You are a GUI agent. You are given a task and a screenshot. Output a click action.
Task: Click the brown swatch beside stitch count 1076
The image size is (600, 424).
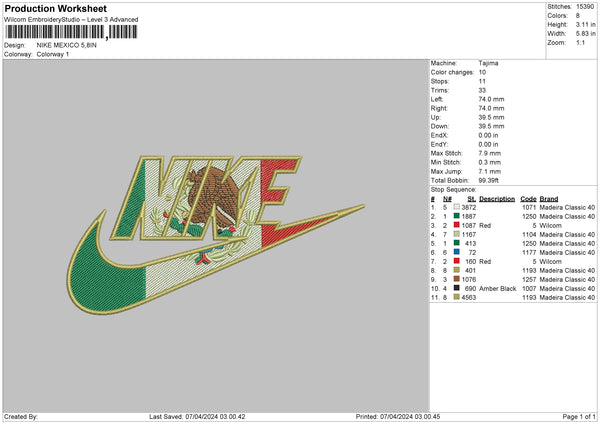point(457,279)
